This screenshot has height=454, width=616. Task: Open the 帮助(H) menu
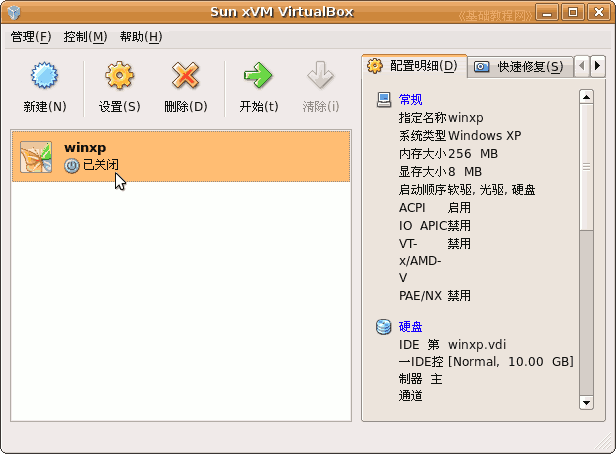[141, 37]
